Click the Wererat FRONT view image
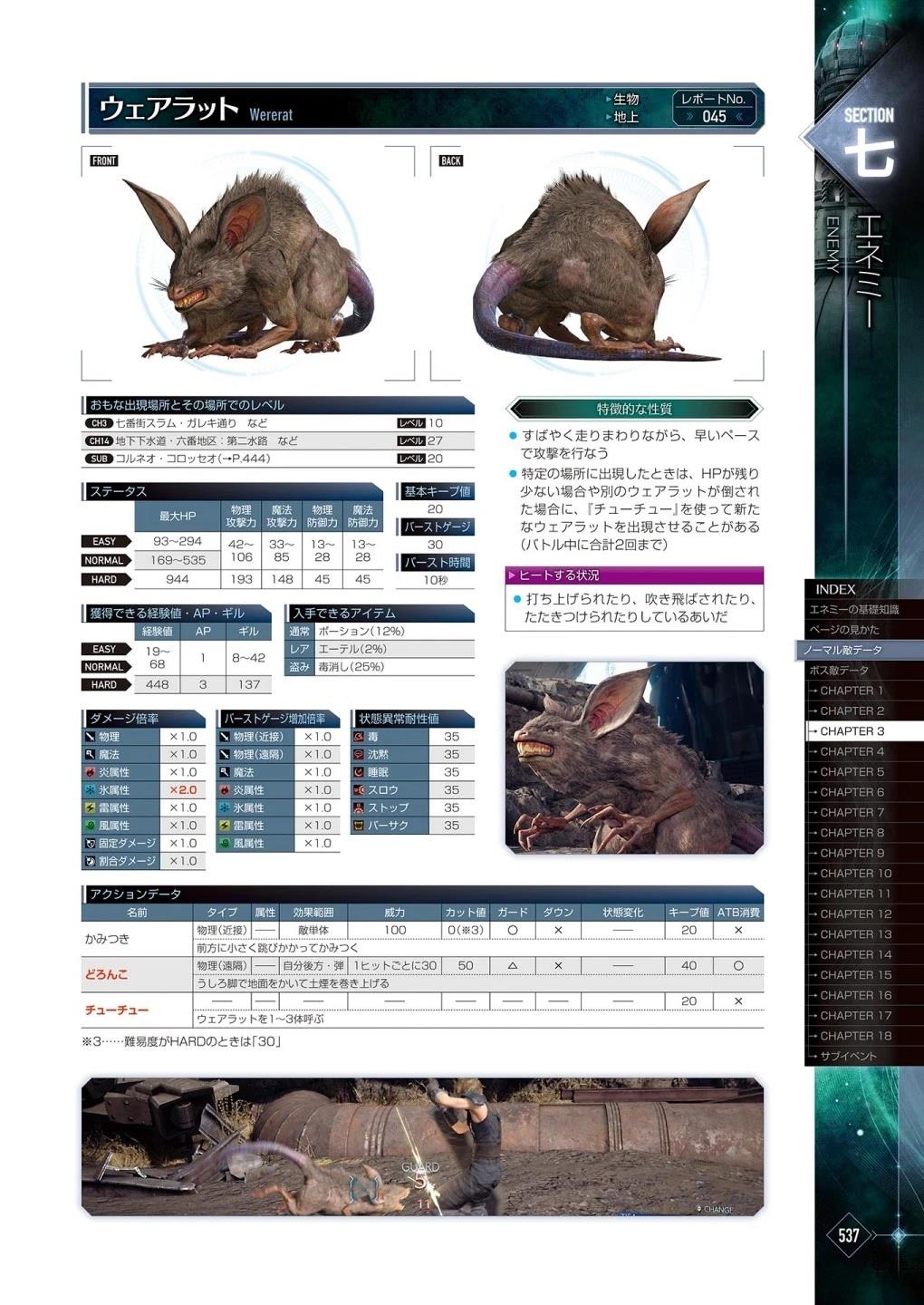Screen dimensions: 924x1305 click(x=248, y=263)
